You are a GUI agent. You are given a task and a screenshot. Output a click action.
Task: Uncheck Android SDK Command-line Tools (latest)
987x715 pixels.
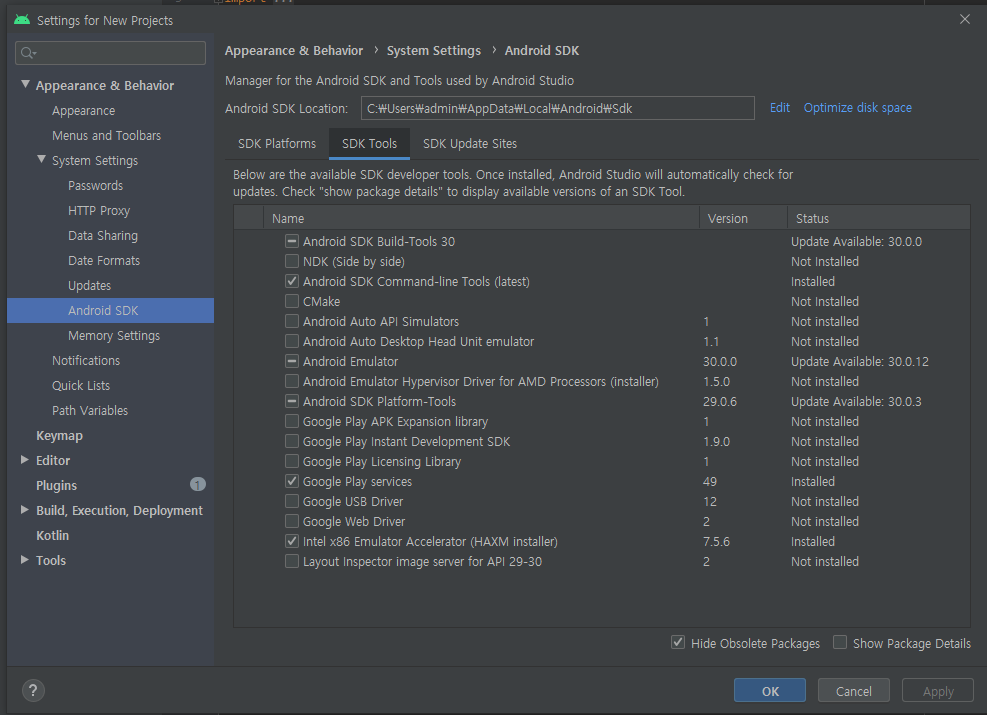coord(291,281)
